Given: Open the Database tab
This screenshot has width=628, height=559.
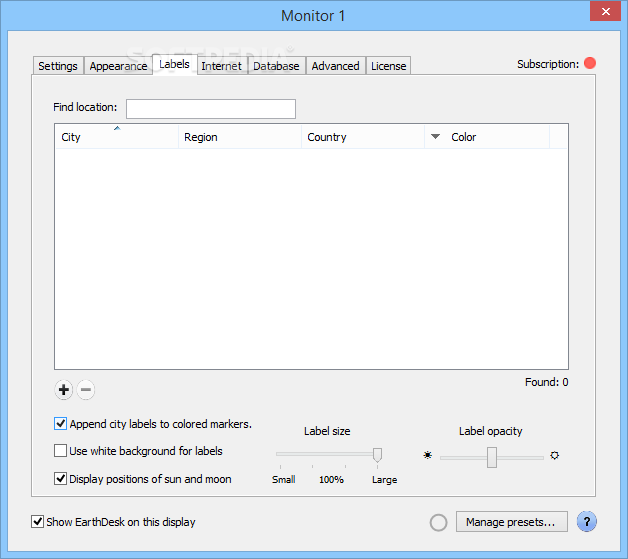Looking at the screenshot, I should tap(276, 66).
